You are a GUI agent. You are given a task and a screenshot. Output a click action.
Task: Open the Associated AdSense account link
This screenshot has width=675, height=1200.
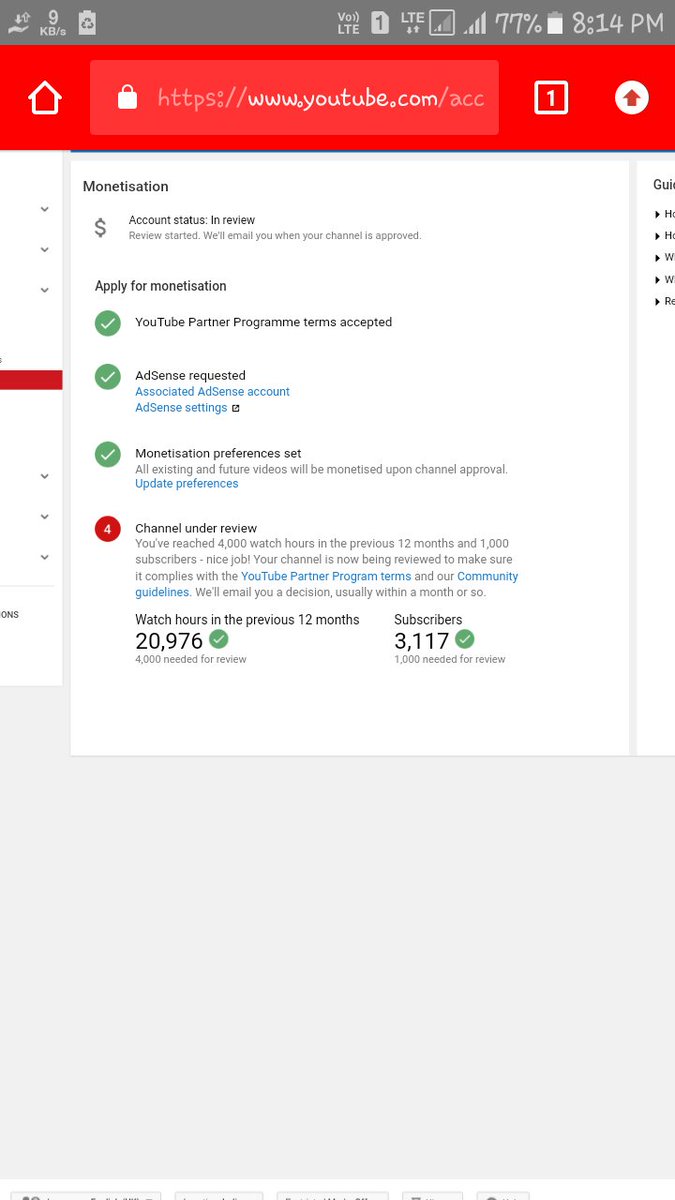[x=212, y=392]
